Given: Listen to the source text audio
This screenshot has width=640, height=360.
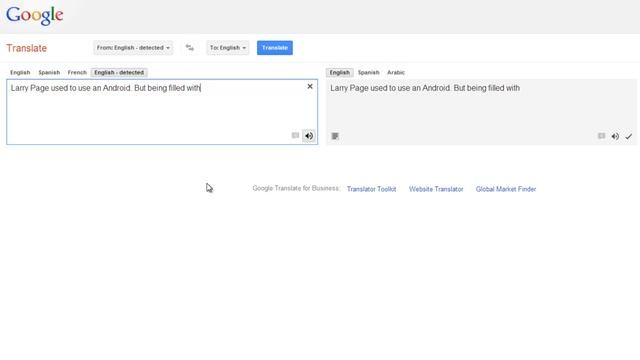Looking at the screenshot, I should 309,136.
